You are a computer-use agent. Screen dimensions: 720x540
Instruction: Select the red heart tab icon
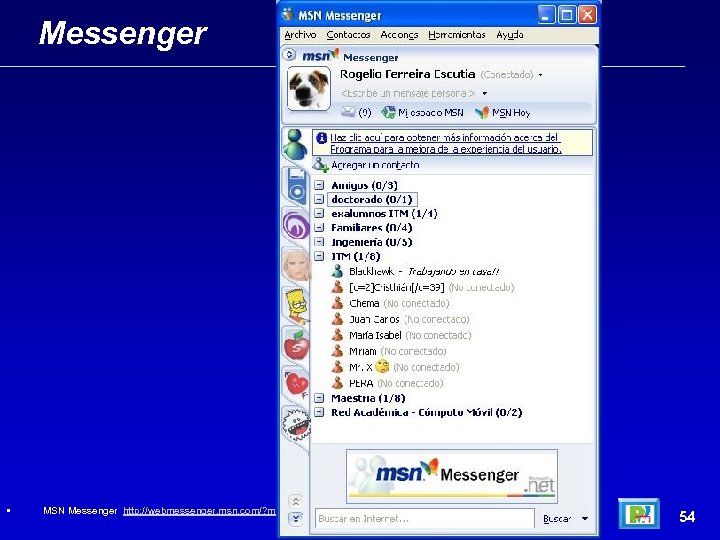click(x=296, y=383)
